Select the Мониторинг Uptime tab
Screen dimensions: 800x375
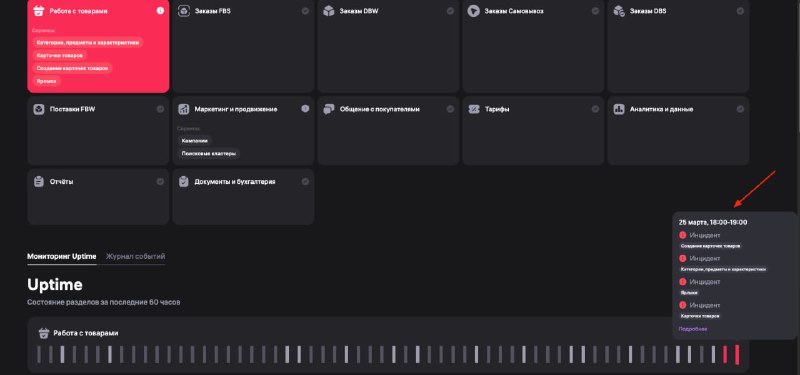pos(62,257)
